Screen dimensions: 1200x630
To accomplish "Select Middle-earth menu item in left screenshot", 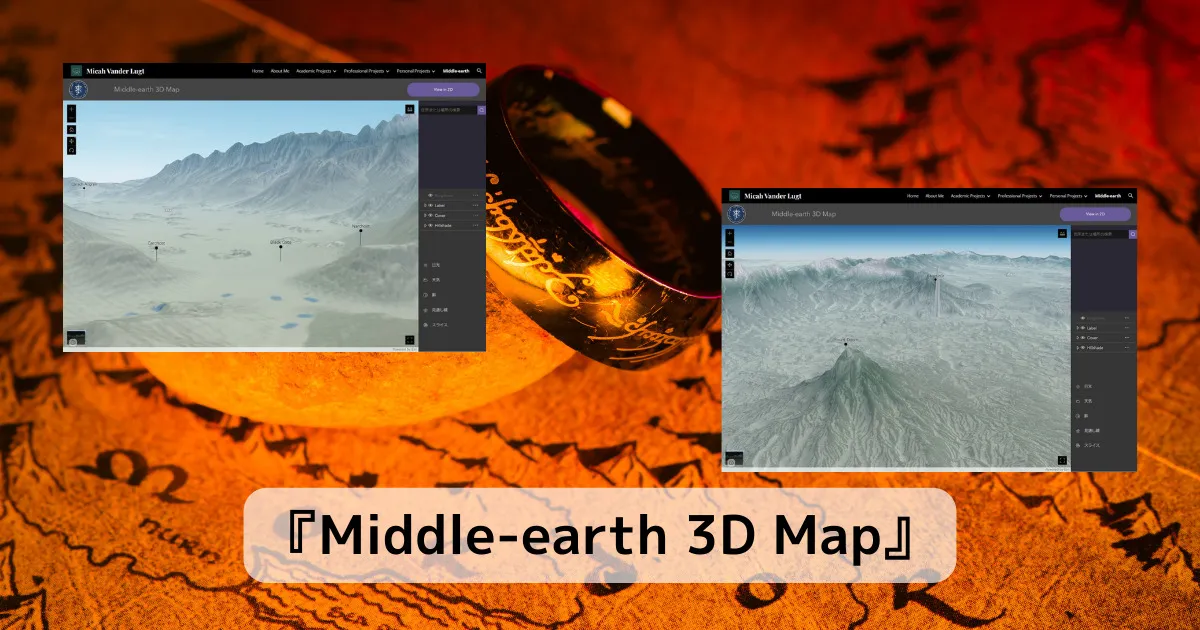I will click(x=456, y=71).
